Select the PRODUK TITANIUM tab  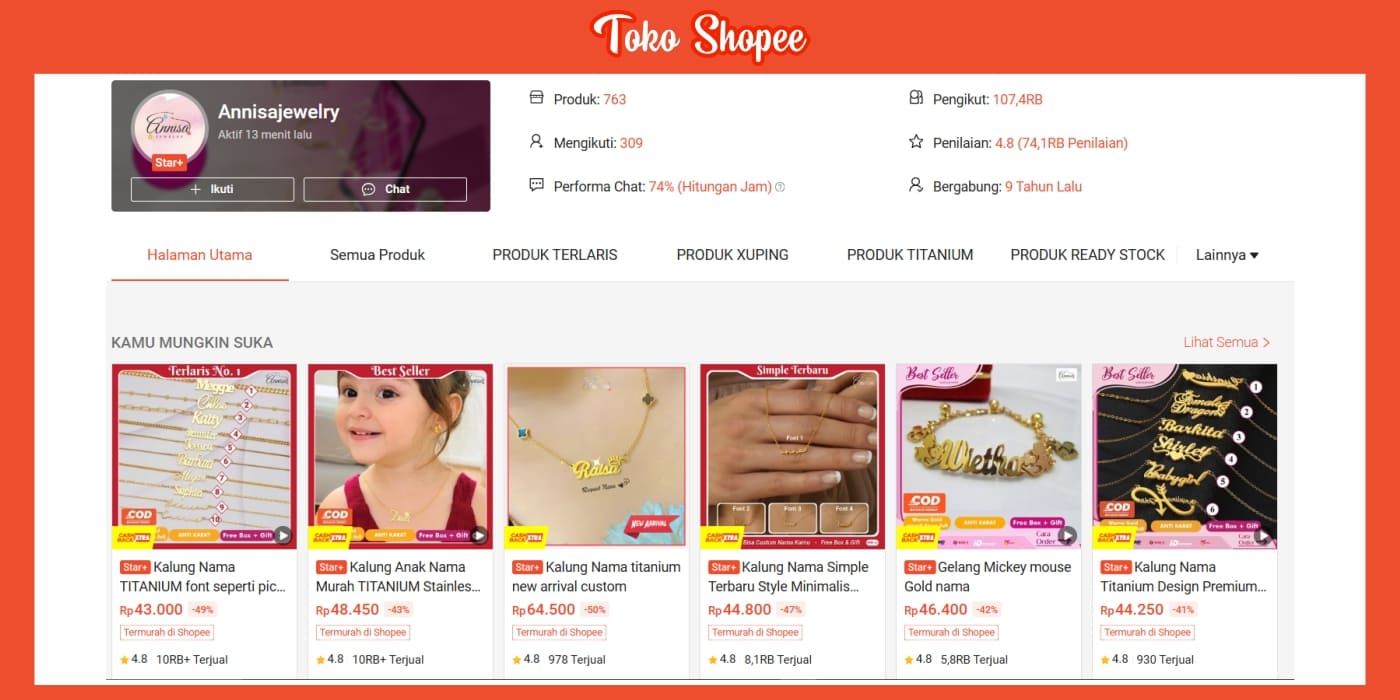[910, 255]
